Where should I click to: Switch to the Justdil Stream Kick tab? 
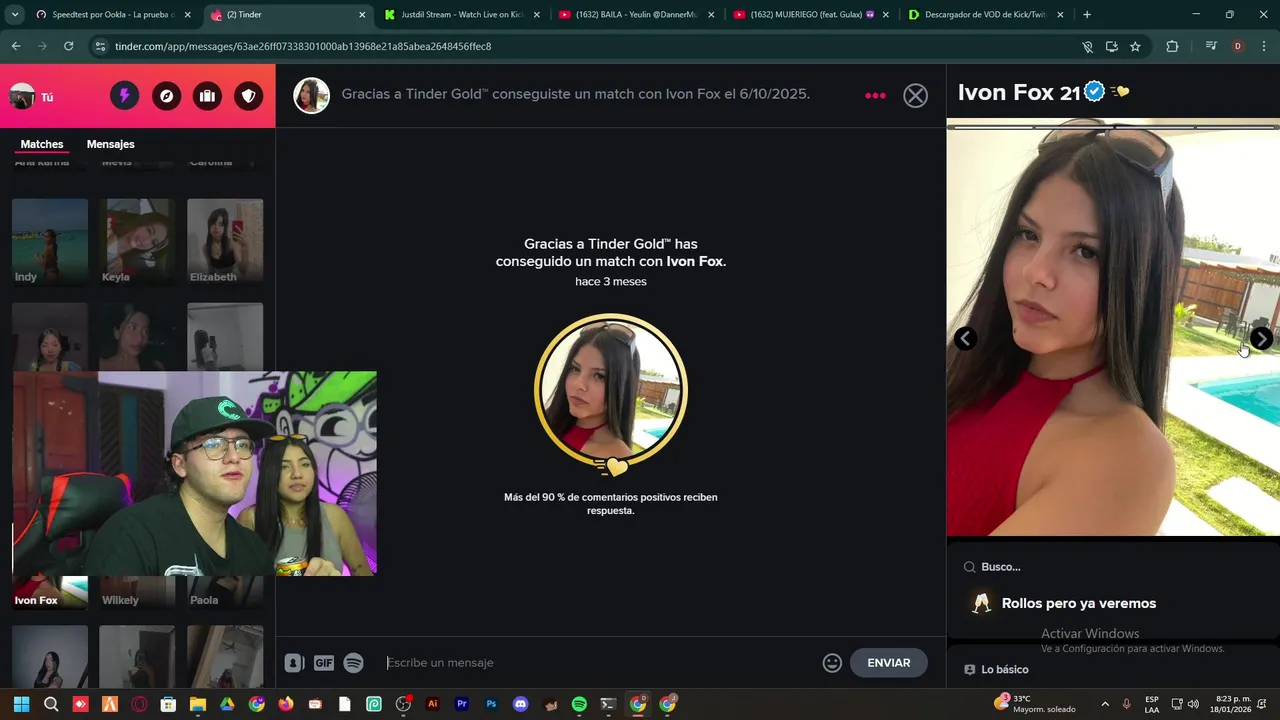[461, 15]
